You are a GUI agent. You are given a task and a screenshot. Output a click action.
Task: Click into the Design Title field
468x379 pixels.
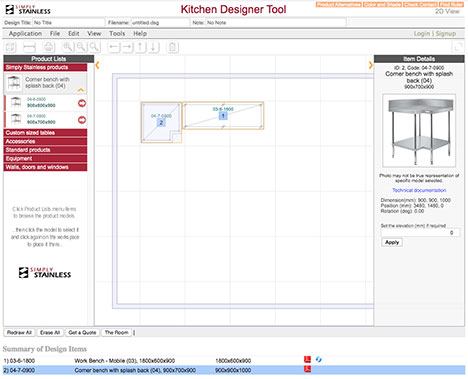(68, 23)
